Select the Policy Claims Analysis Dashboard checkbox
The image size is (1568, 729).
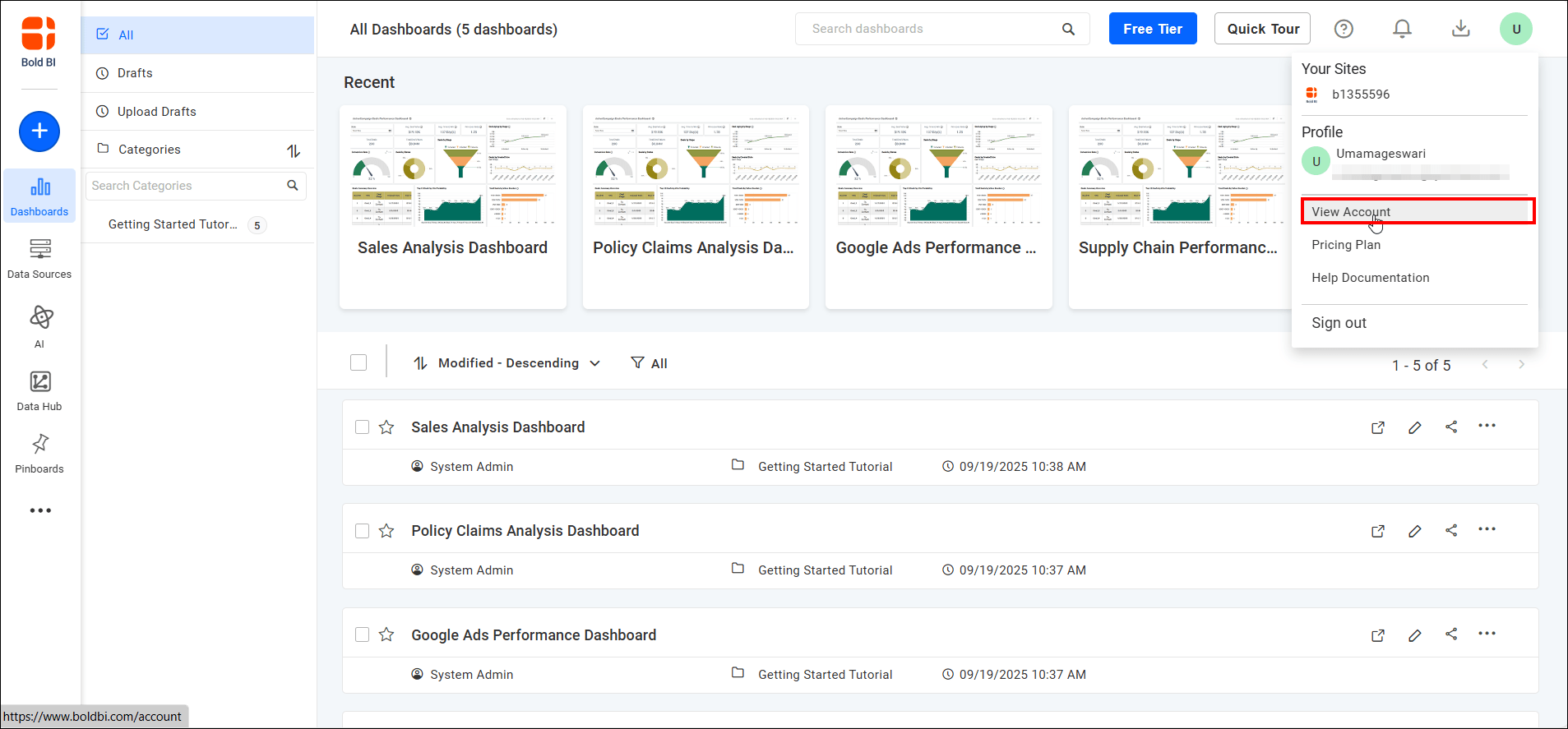coord(362,531)
